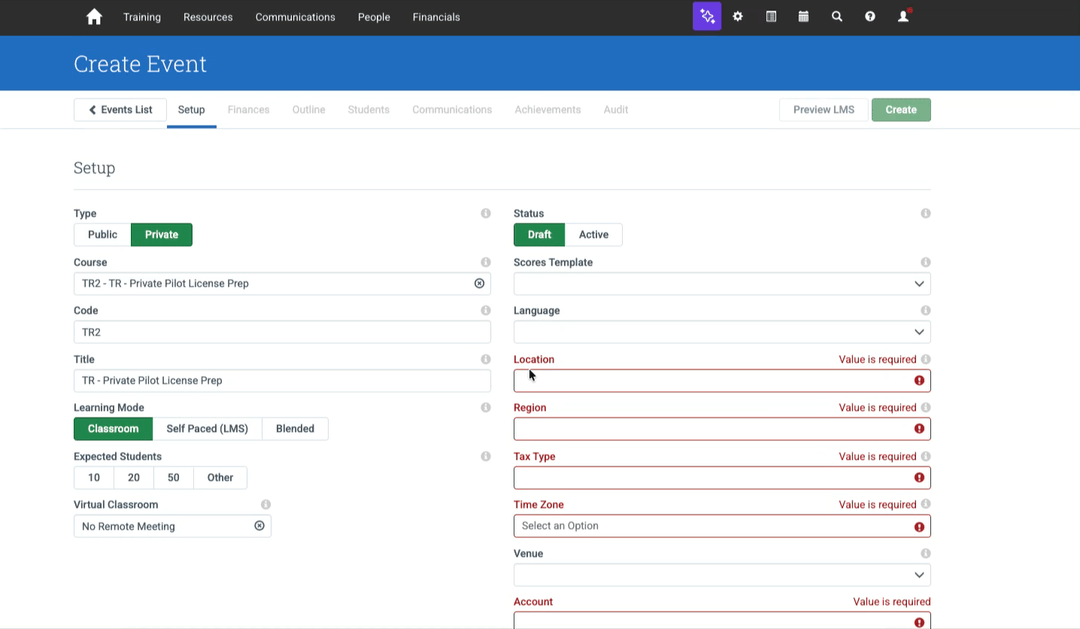Open the People menu
This screenshot has height=629, width=1080.
374,17
